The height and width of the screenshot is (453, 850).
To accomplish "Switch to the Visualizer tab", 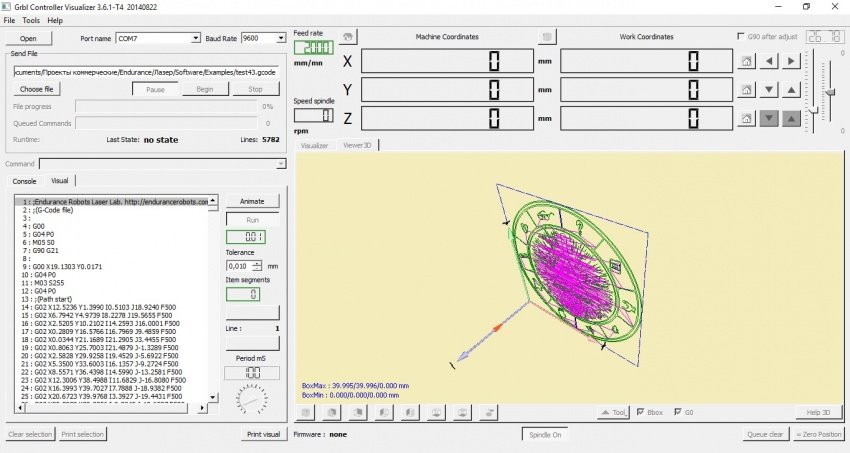I will (314, 146).
